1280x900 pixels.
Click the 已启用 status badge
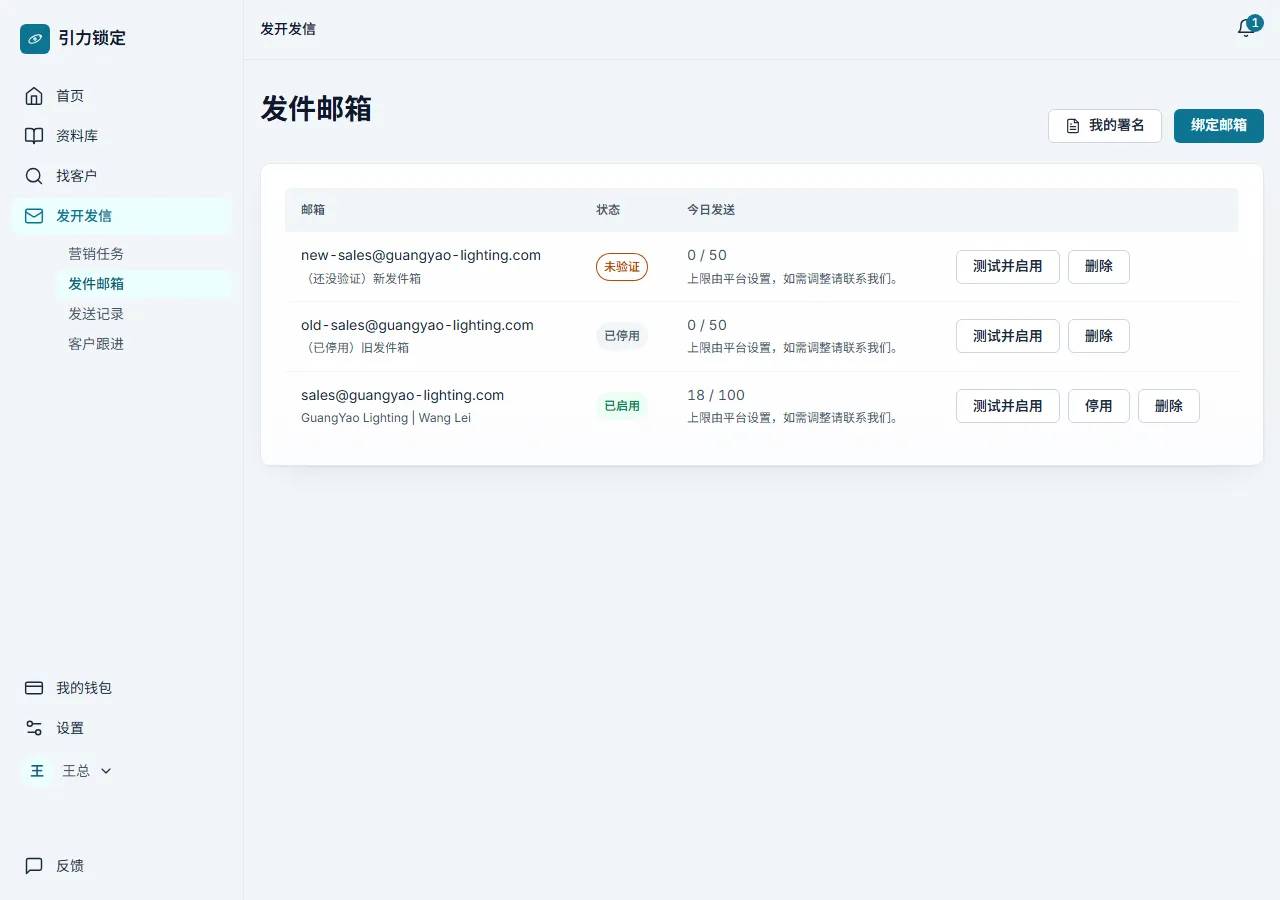click(x=622, y=406)
